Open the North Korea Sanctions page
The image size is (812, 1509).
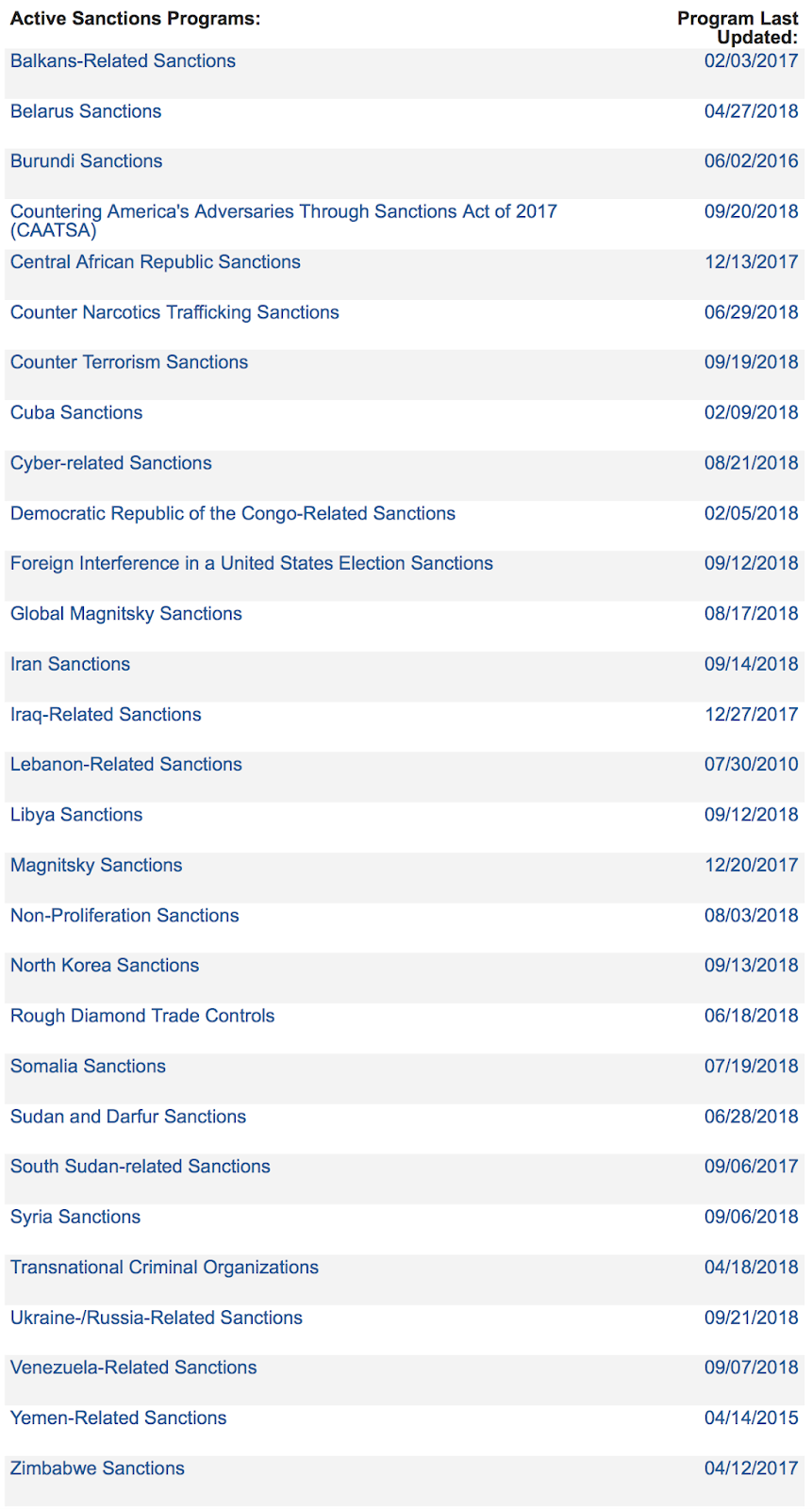105,965
